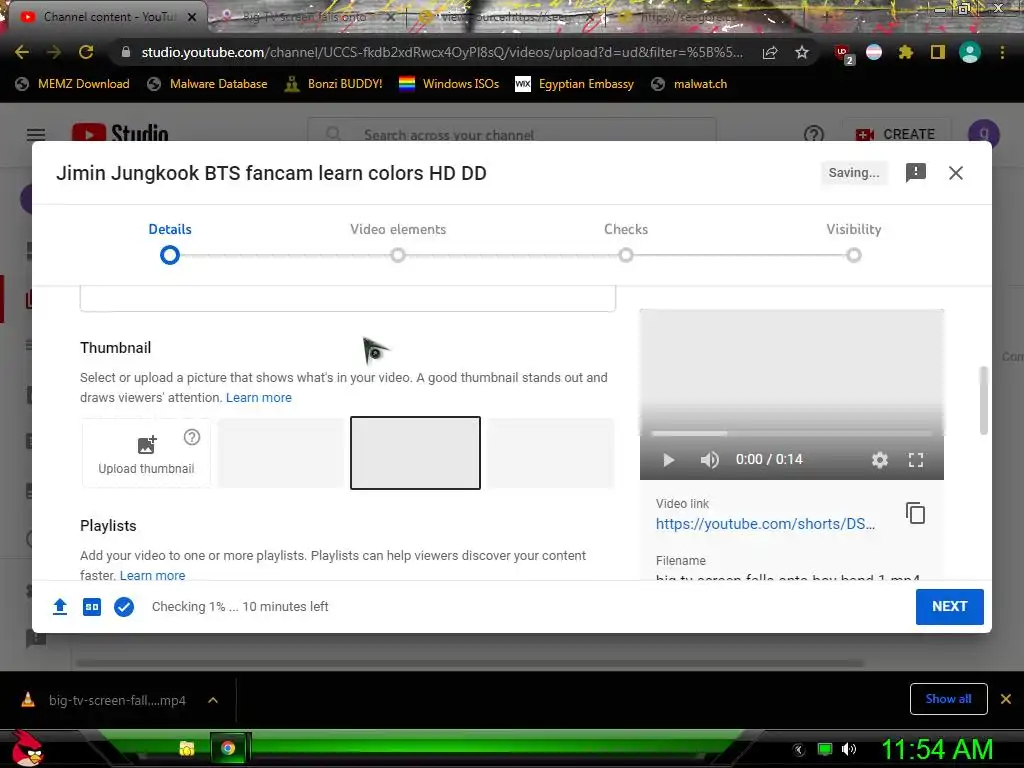The width and height of the screenshot is (1024, 768).
Task: Enter fullscreen in the preview player
Action: coord(916,460)
